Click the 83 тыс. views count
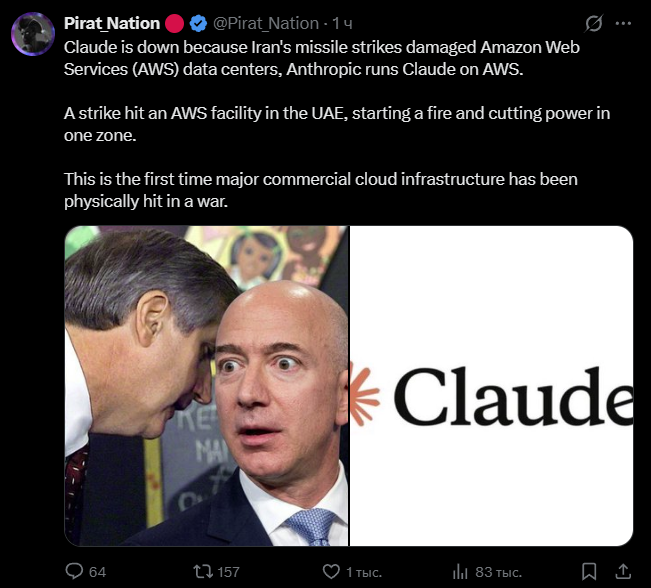Image resolution: width=651 pixels, height=588 pixels. 498,572
